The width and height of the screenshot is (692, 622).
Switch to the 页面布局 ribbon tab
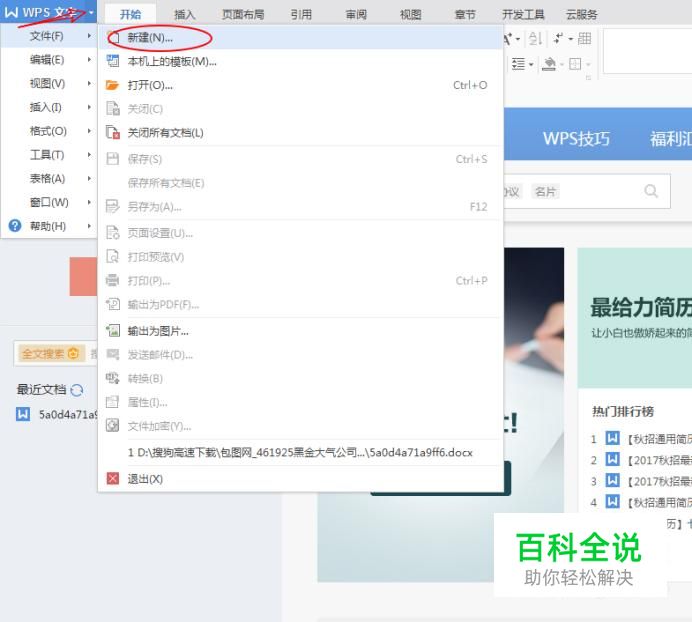(243, 14)
